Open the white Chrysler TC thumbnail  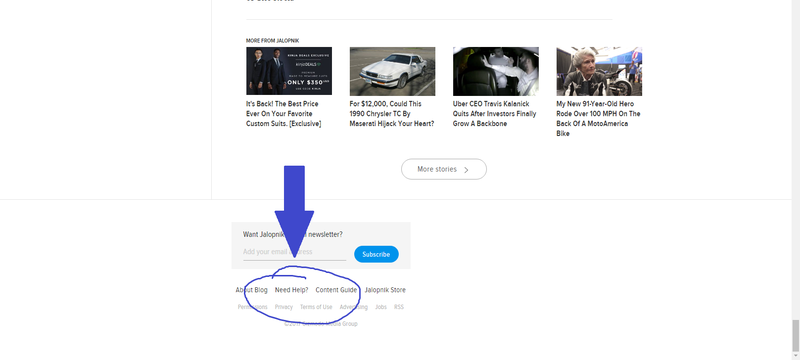click(x=392, y=71)
